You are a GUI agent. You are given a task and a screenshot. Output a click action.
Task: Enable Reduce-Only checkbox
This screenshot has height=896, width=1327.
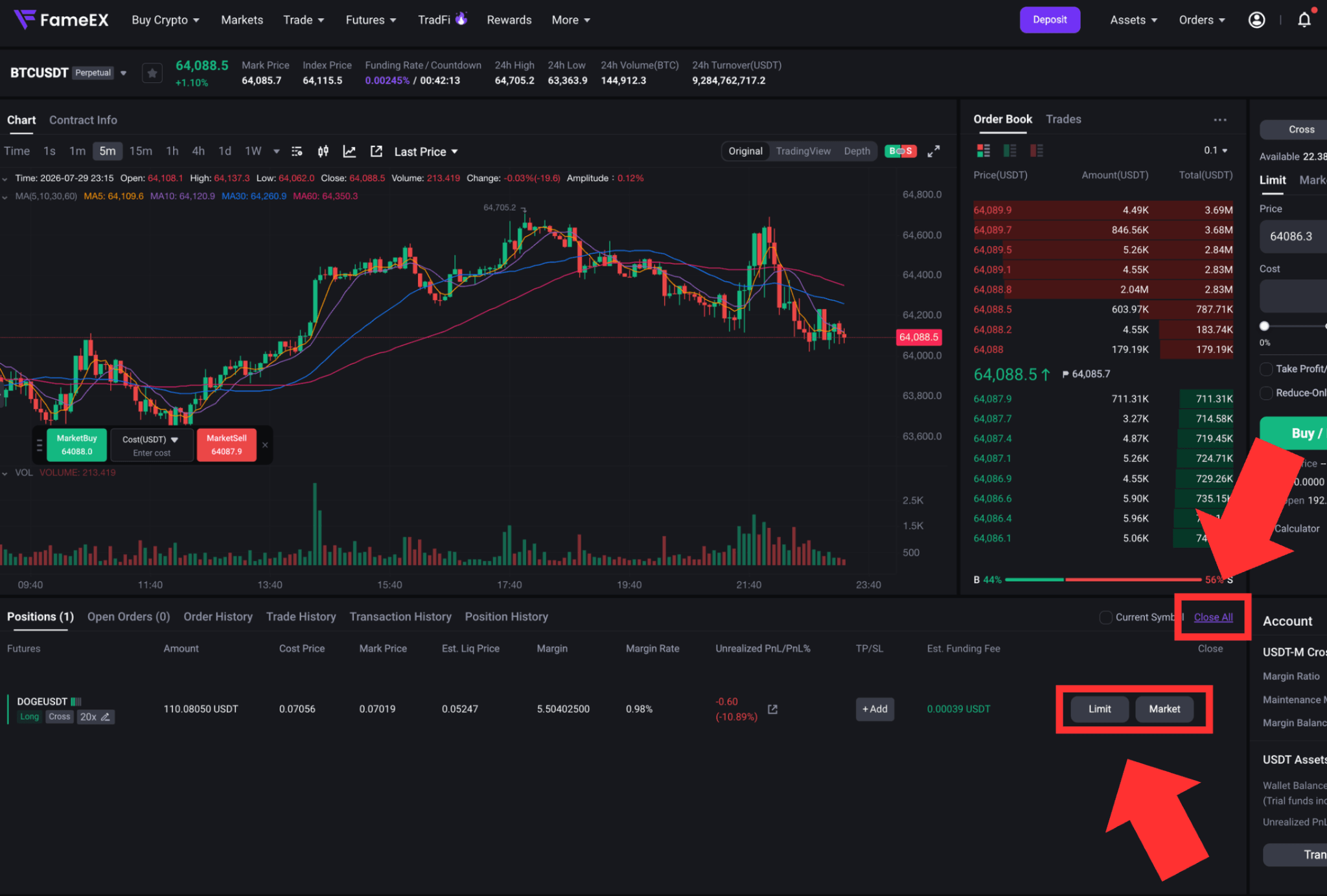[x=1266, y=393]
